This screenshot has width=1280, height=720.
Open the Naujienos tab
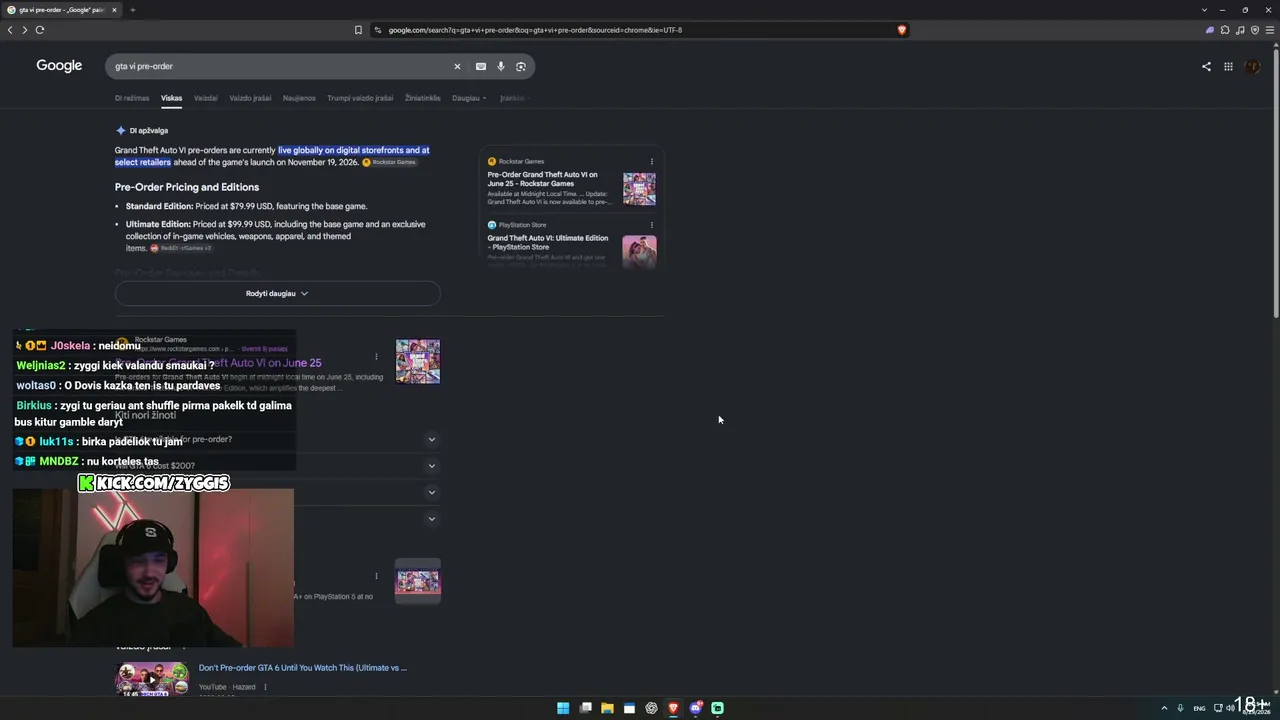pos(299,98)
